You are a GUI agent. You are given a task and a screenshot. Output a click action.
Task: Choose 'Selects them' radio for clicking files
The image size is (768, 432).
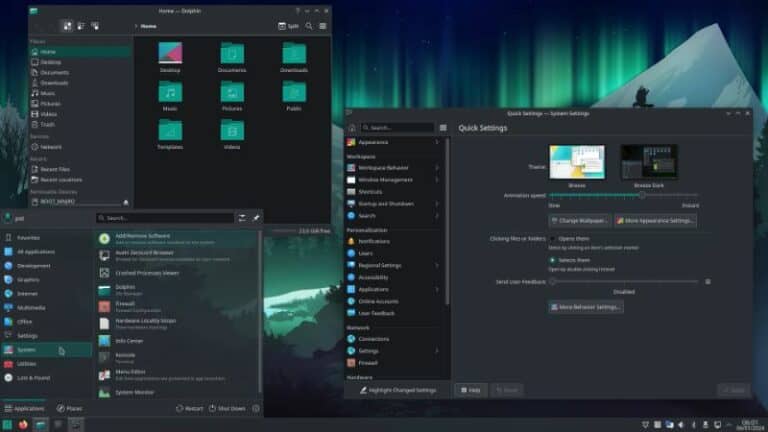coord(552,260)
